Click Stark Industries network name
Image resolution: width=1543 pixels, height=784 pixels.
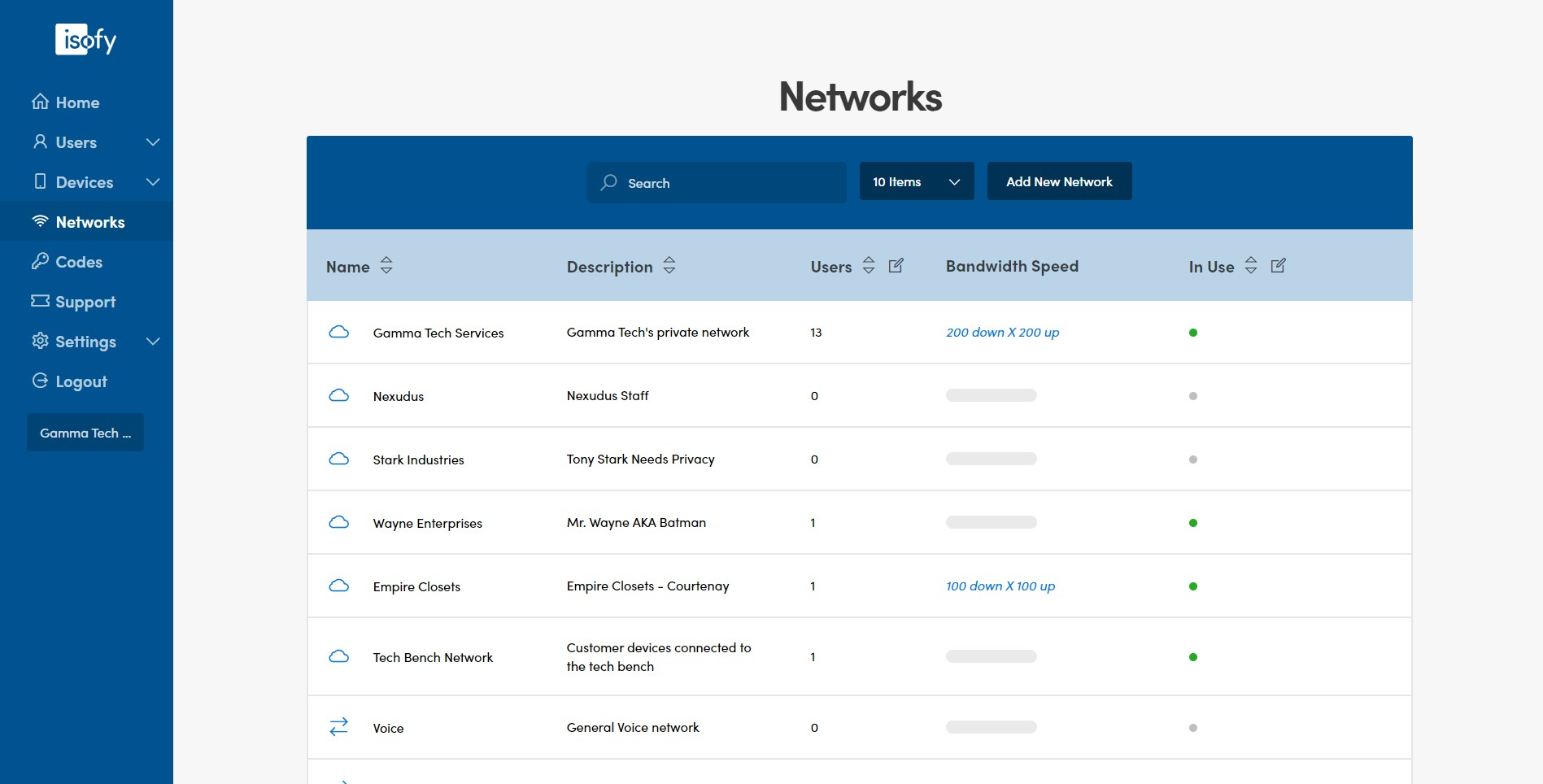click(418, 460)
